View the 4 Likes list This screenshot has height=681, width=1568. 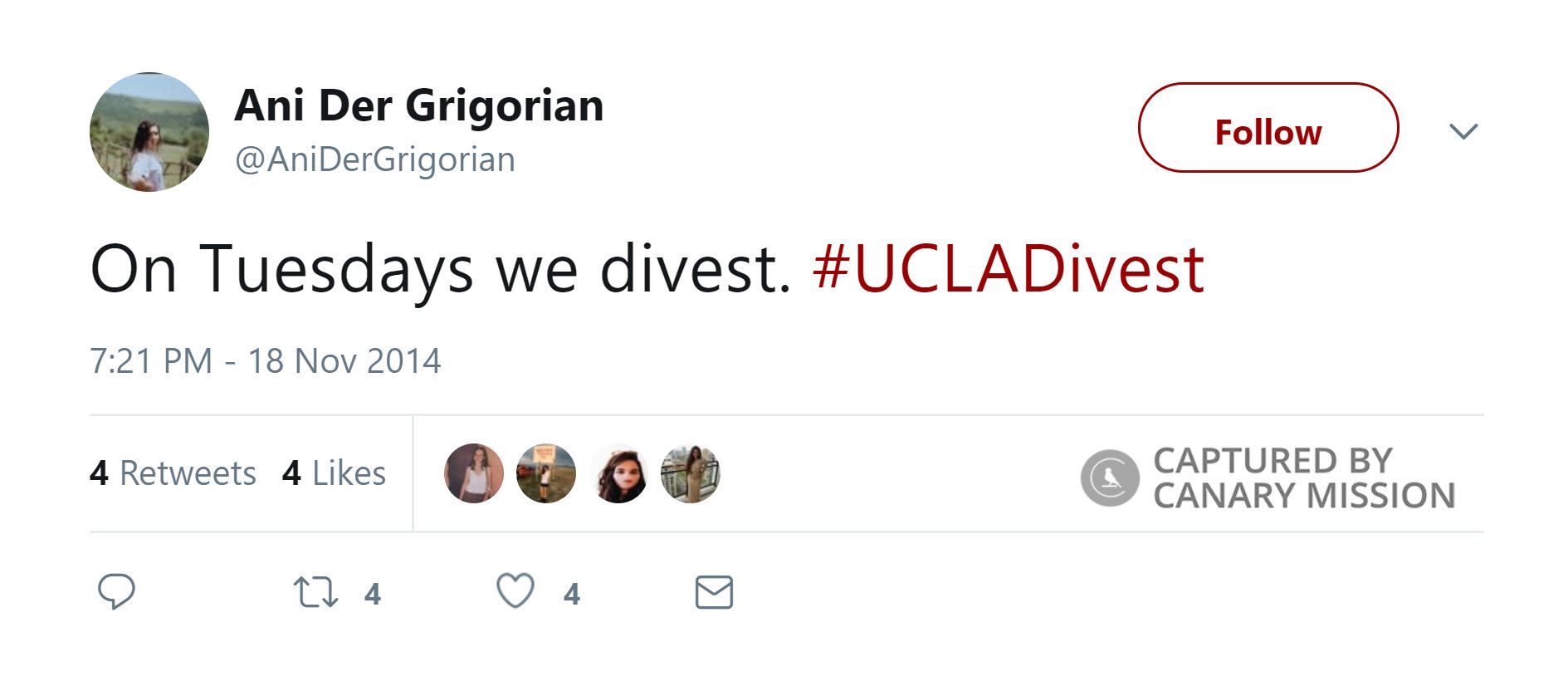(x=334, y=473)
